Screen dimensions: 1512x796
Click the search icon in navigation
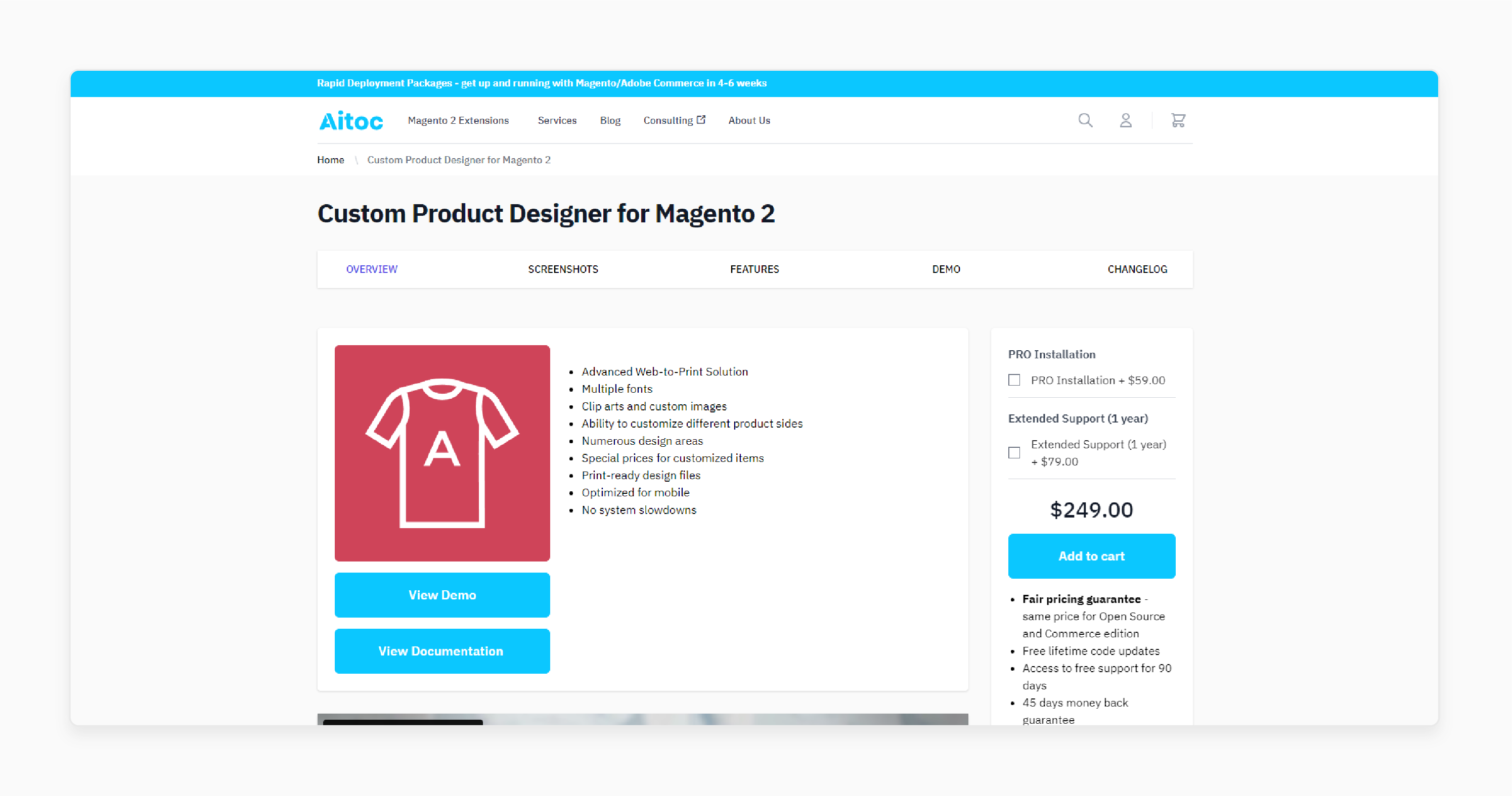1086,120
